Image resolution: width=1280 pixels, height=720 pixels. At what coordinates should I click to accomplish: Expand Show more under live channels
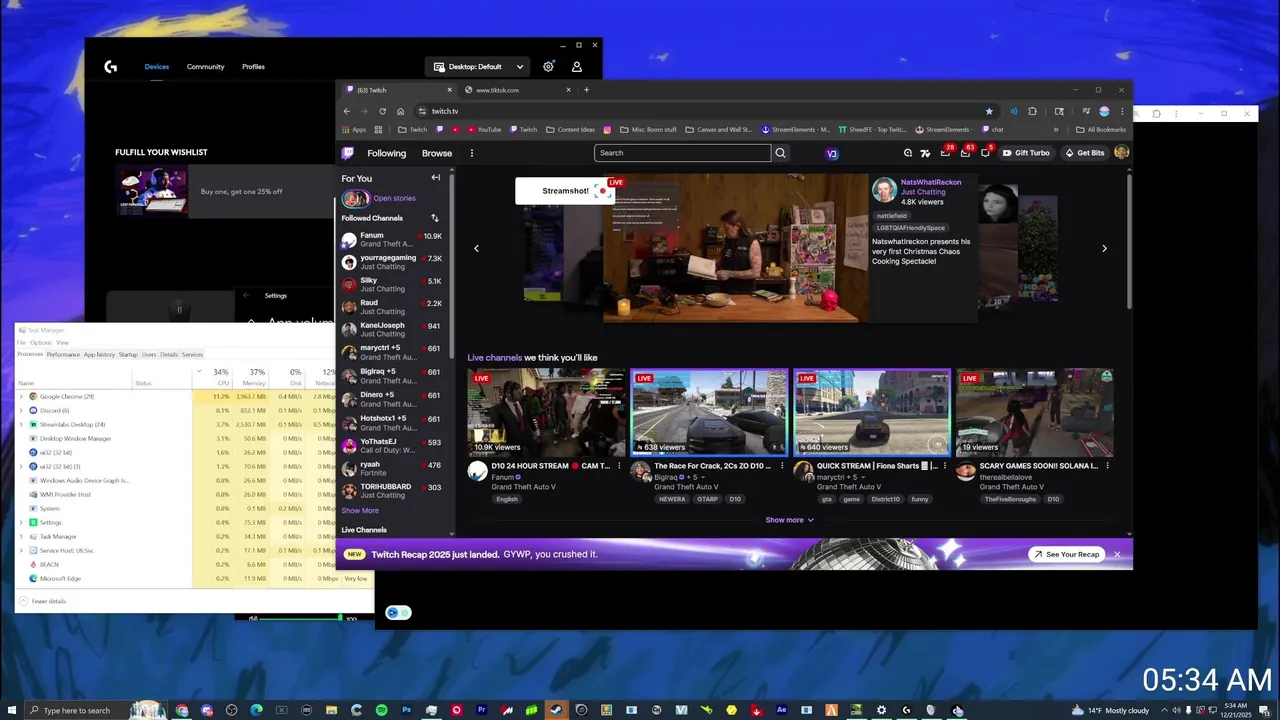click(789, 520)
